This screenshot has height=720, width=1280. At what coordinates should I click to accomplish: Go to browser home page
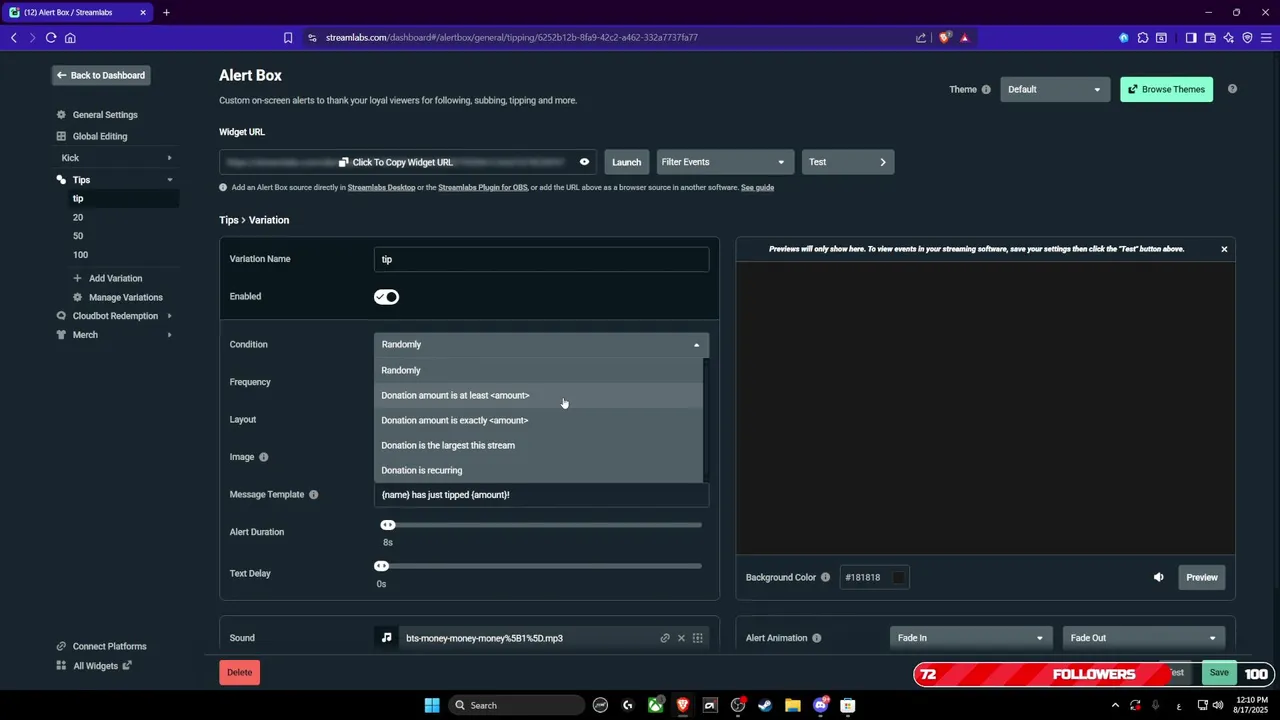click(x=70, y=38)
